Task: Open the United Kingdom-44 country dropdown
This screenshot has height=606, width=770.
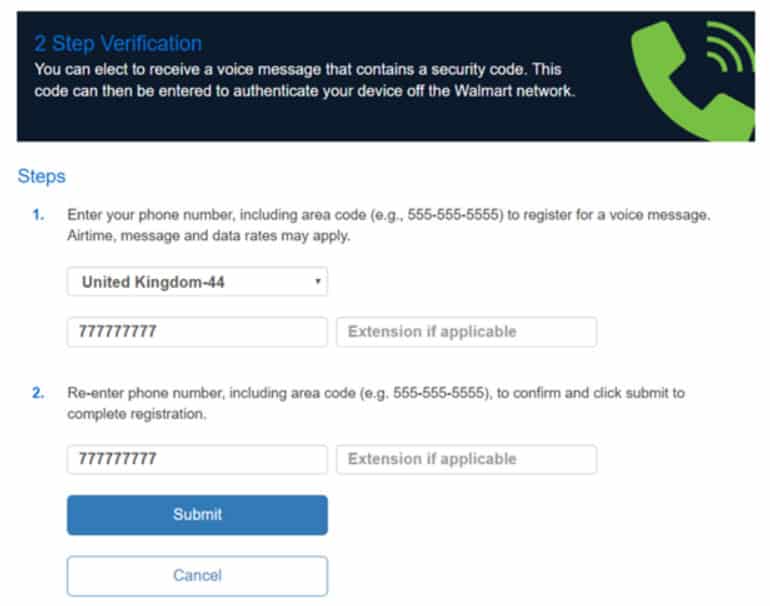Action: tap(197, 282)
